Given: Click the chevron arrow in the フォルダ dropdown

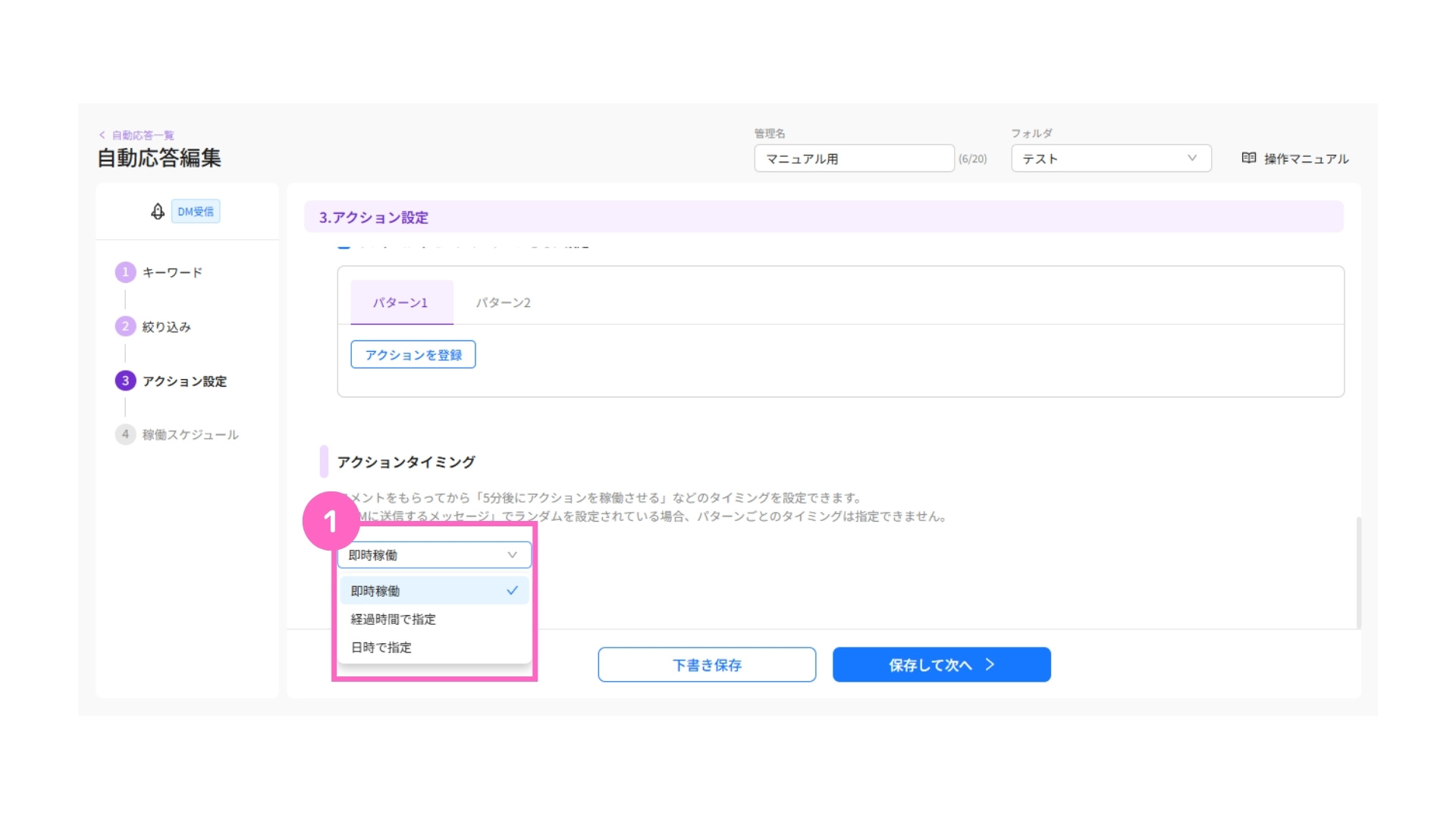Looking at the screenshot, I should point(1192,158).
